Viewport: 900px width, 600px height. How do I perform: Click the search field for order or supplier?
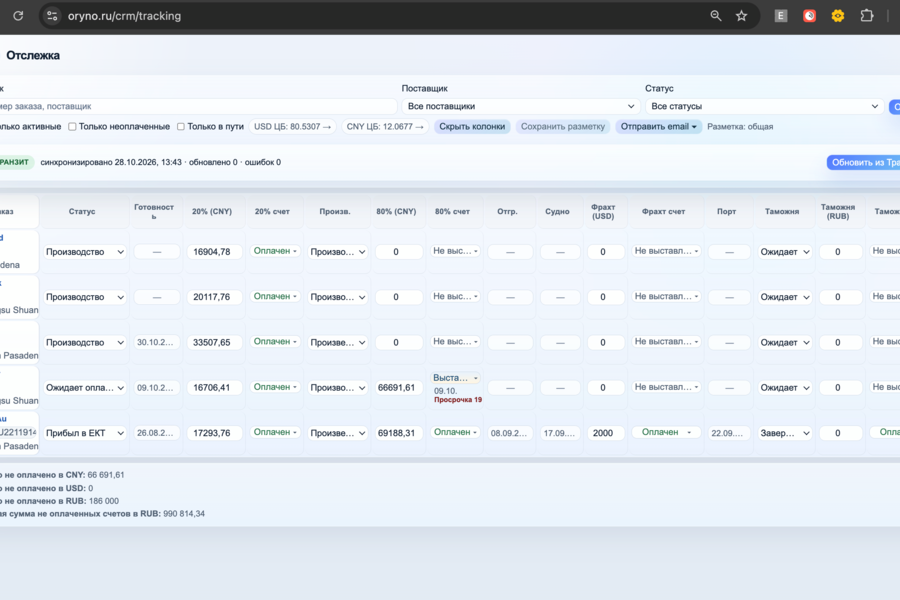[x=197, y=106]
